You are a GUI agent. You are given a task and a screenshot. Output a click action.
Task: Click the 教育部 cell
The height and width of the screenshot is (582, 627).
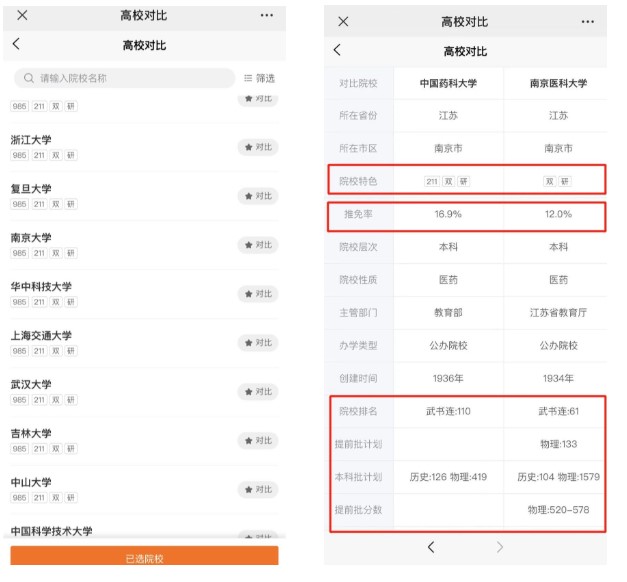448,312
